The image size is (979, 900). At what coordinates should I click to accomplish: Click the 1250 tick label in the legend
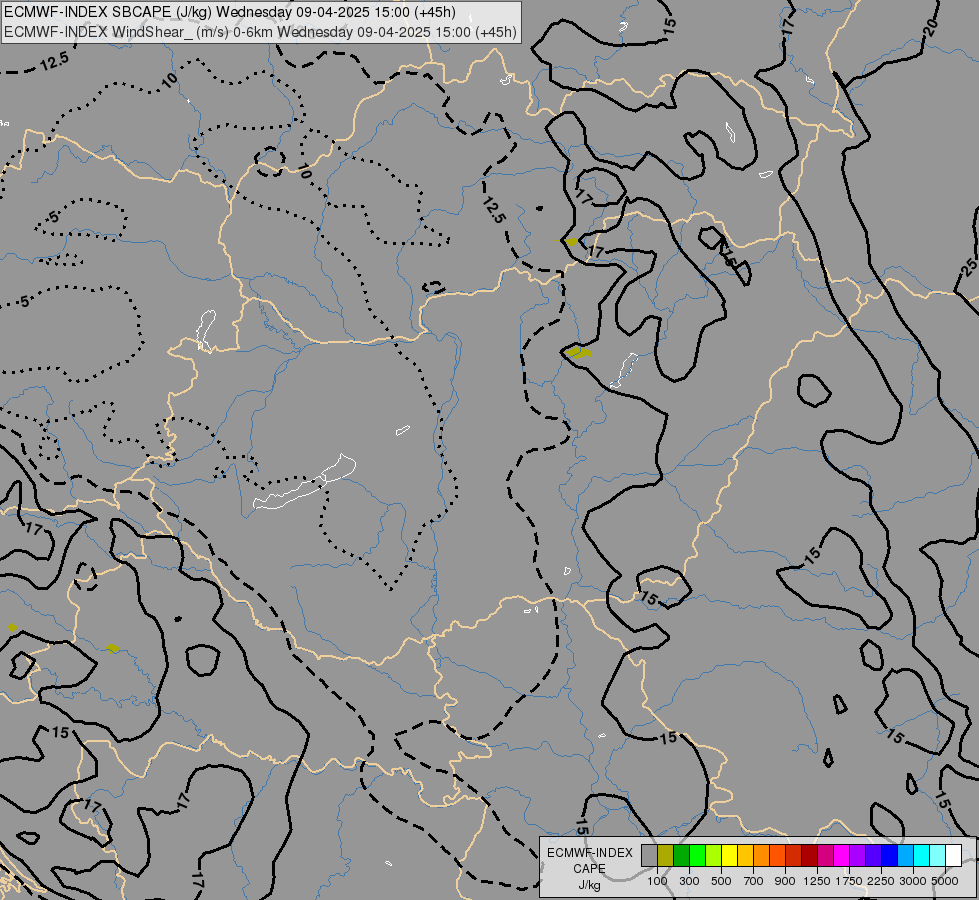click(817, 881)
